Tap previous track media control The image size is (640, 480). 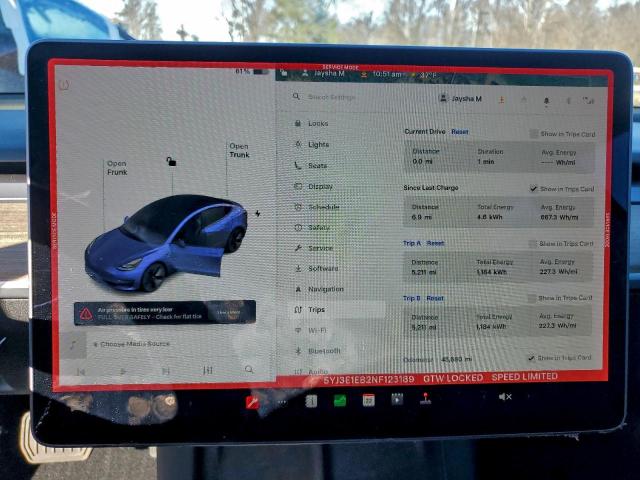tap(81, 371)
